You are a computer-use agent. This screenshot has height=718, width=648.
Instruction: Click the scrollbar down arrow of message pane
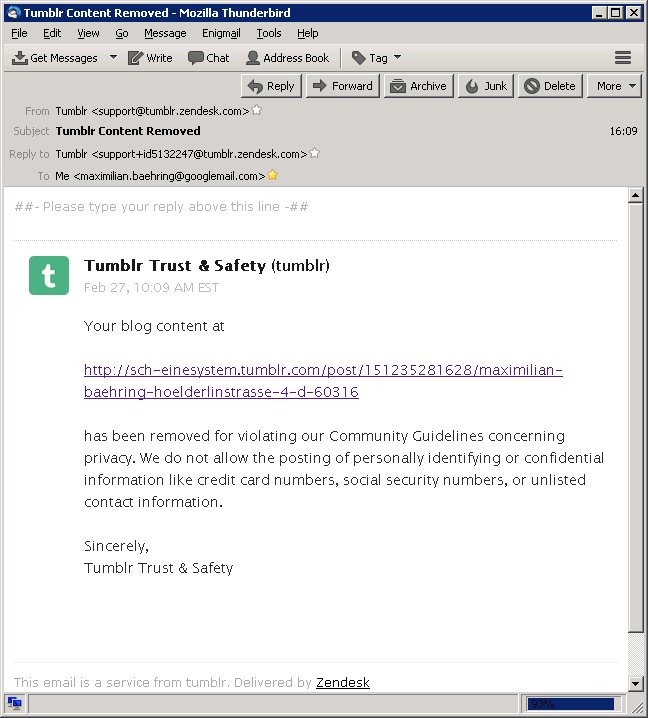[x=635, y=684]
